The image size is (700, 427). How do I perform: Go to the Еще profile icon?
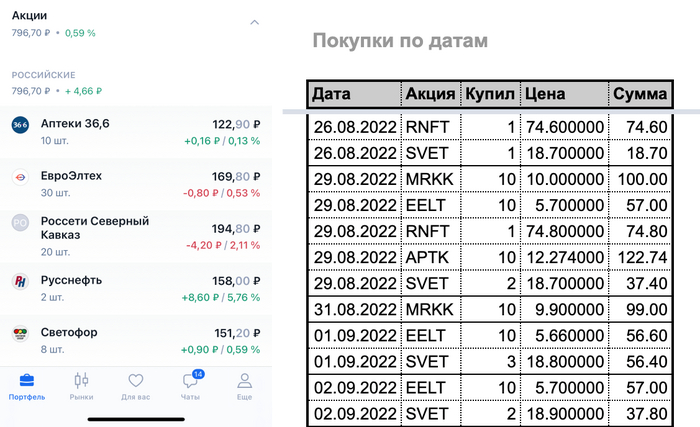[x=244, y=387]
